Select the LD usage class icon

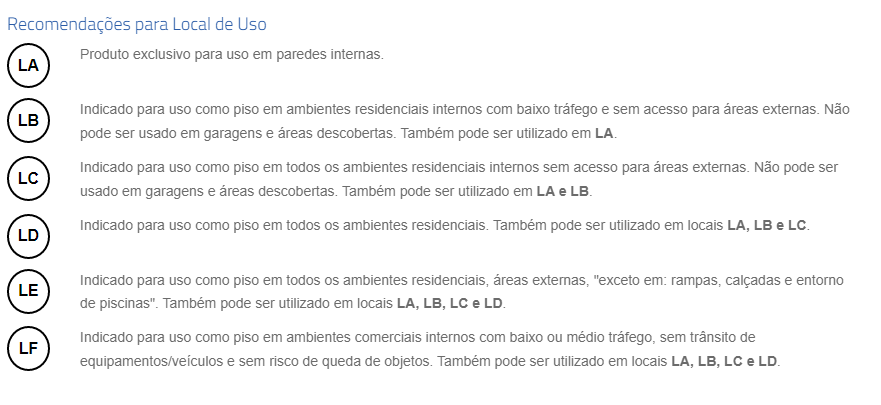pyautogui.click(x=28, y=236)
